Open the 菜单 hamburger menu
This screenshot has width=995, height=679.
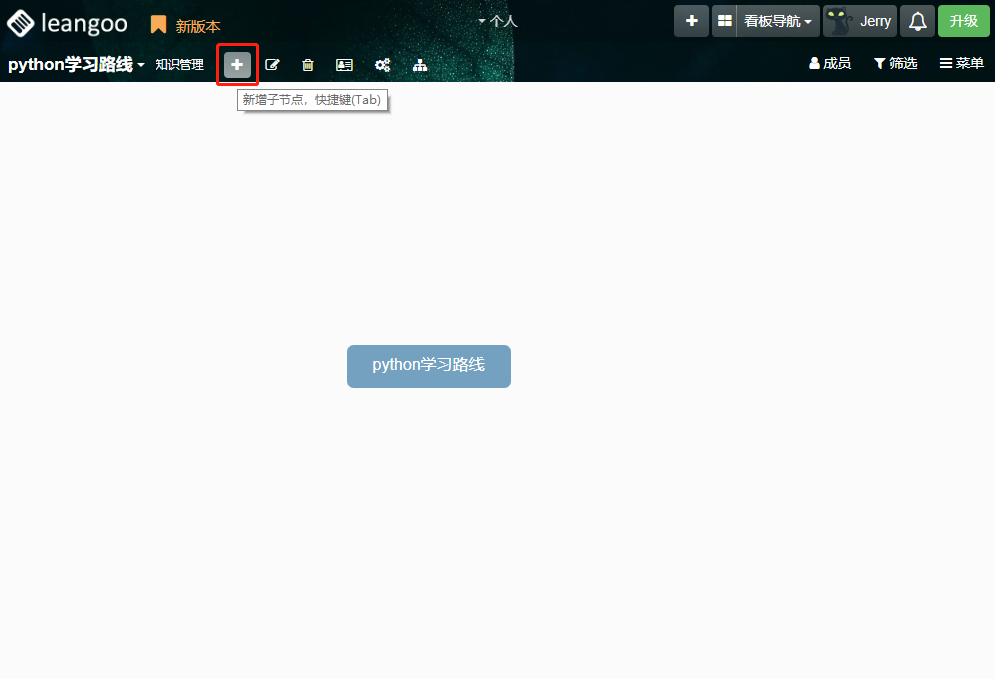coord(961,64)
